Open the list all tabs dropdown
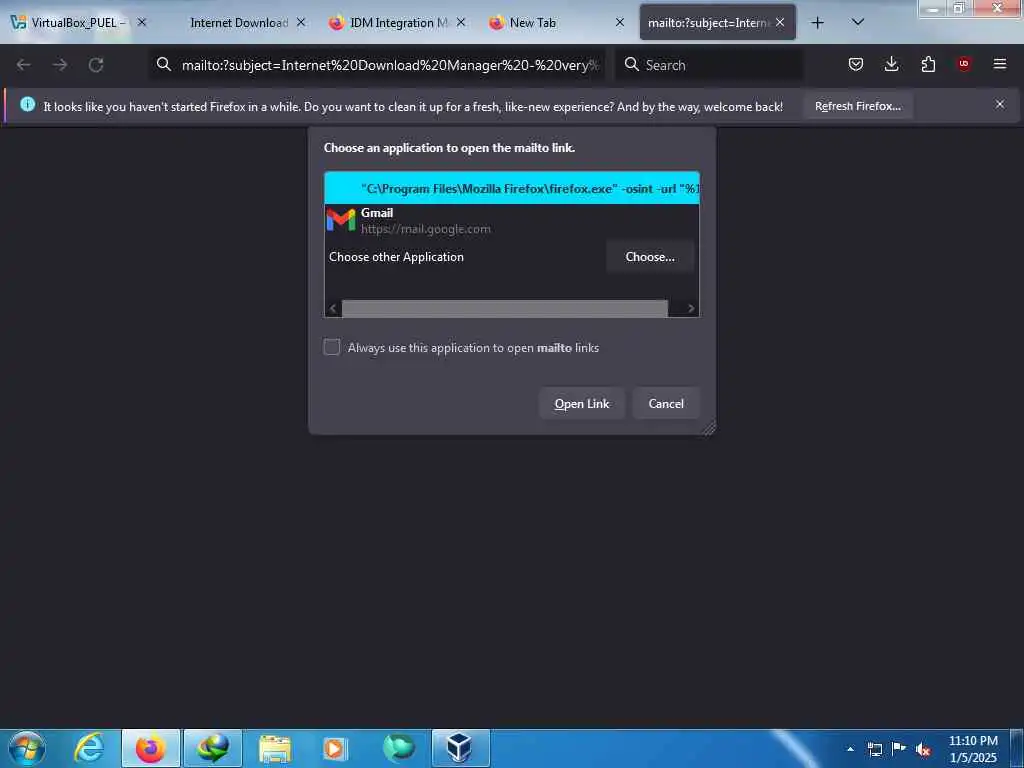The width and height of the screenshot is (1024, 768). point(858,22)
